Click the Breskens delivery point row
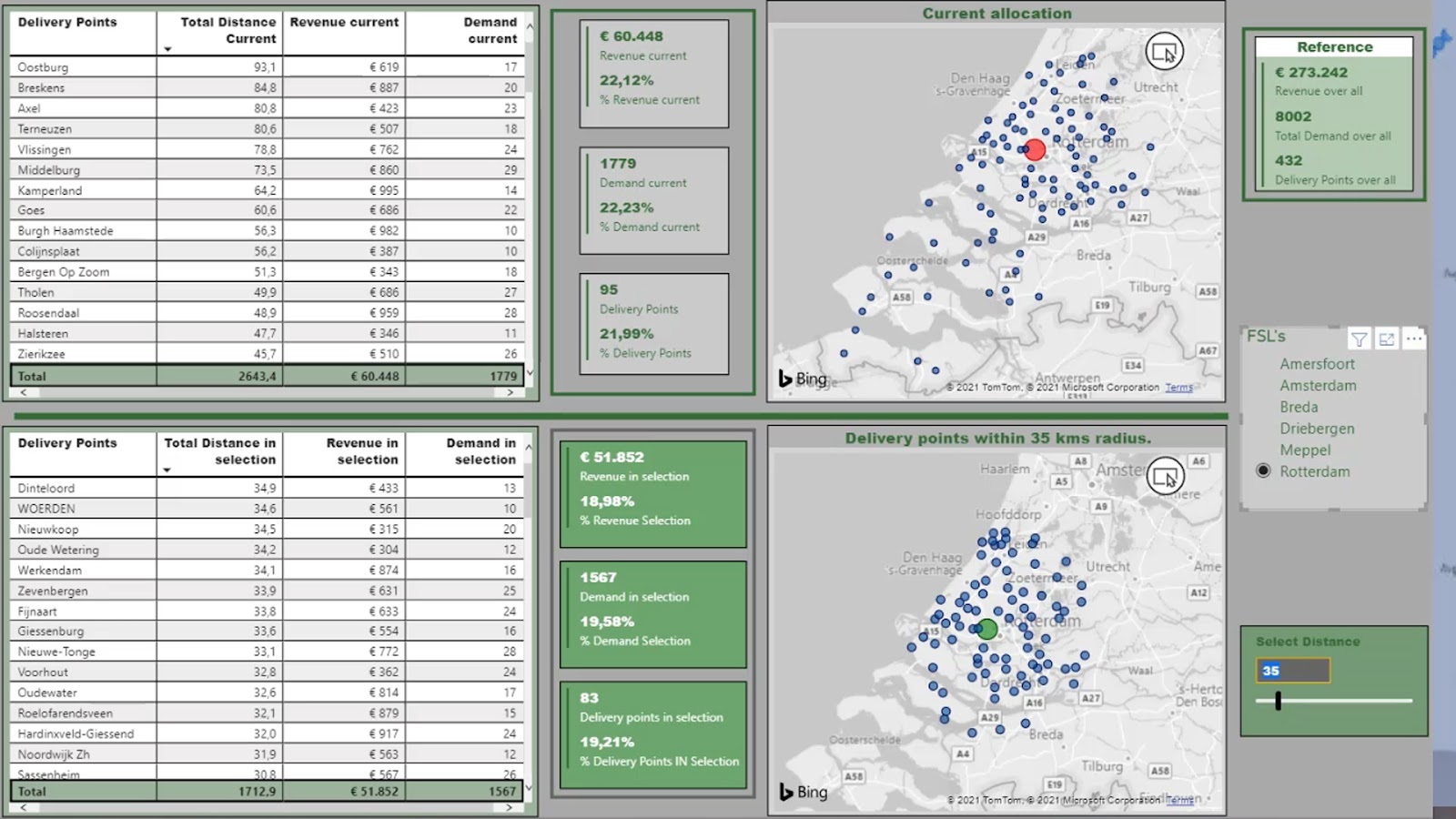 coord(267,88)
